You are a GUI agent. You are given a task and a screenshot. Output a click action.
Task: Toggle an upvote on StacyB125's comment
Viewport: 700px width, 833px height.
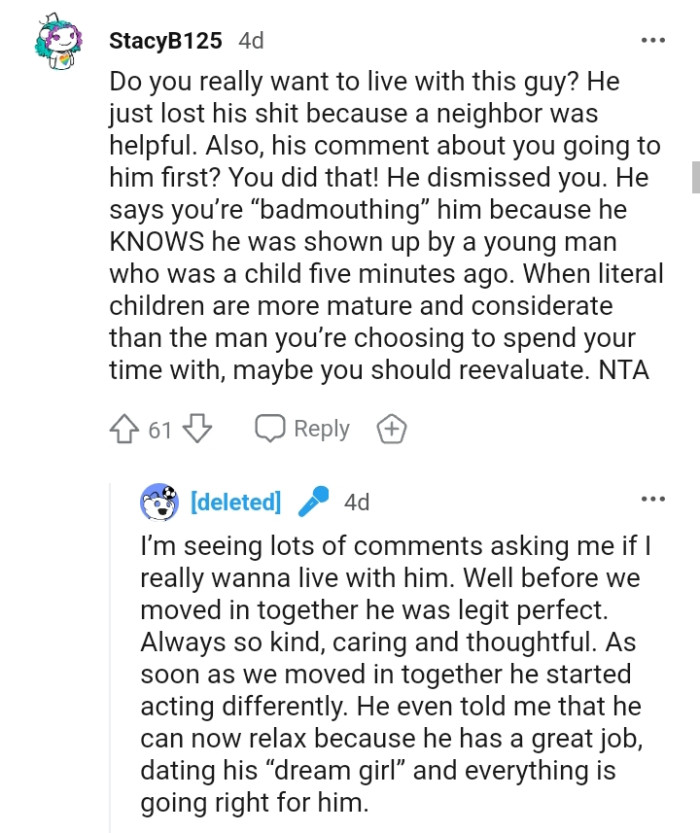coord(124,428)
